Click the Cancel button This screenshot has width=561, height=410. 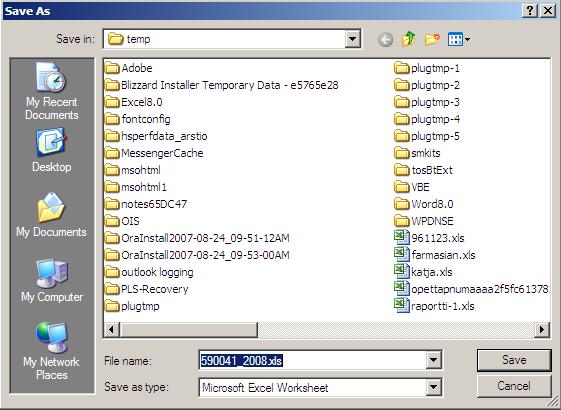click(x=514, y=386)
